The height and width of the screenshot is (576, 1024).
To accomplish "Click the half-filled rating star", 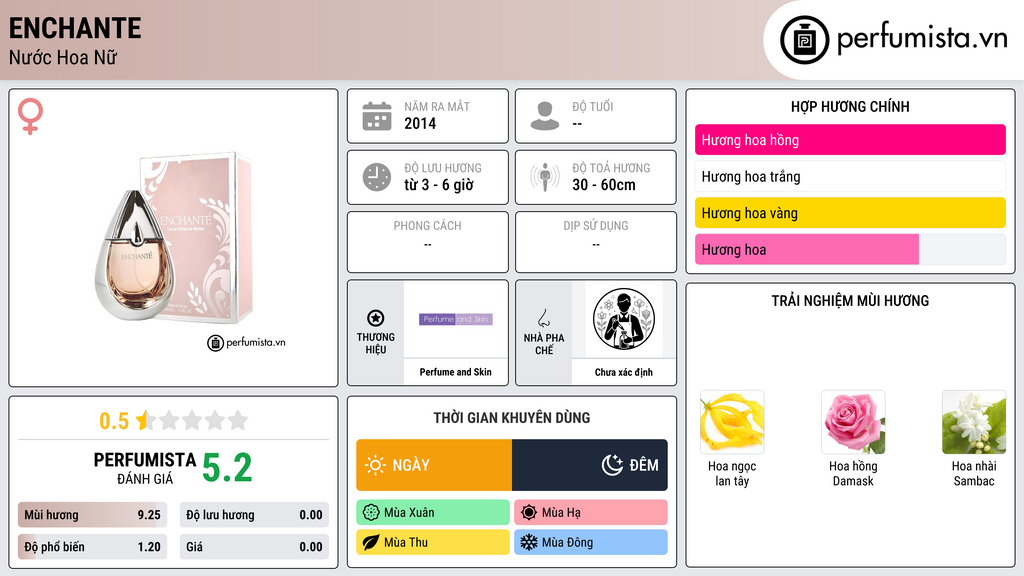I will coord(145,420).
